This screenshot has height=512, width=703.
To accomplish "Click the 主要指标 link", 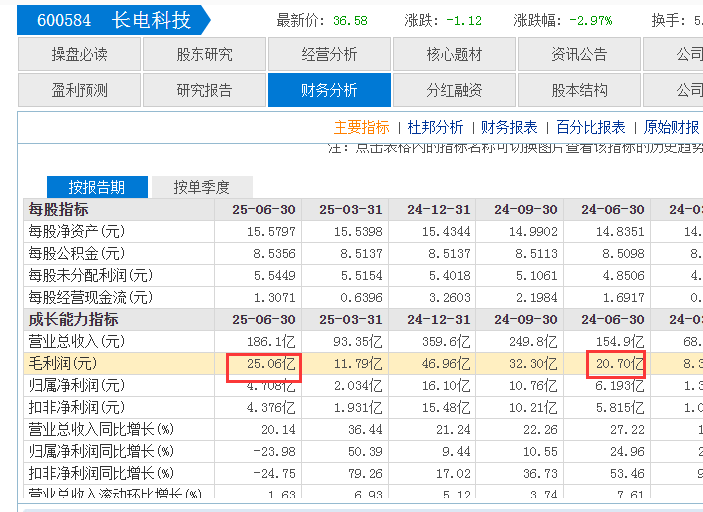I will pyautogui.click(x=361, y=127).
